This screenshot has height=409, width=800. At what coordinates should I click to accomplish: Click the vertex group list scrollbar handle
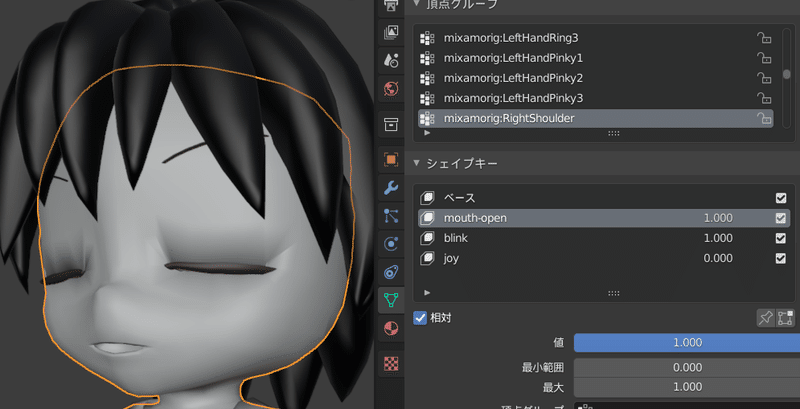tap(787, 74)
